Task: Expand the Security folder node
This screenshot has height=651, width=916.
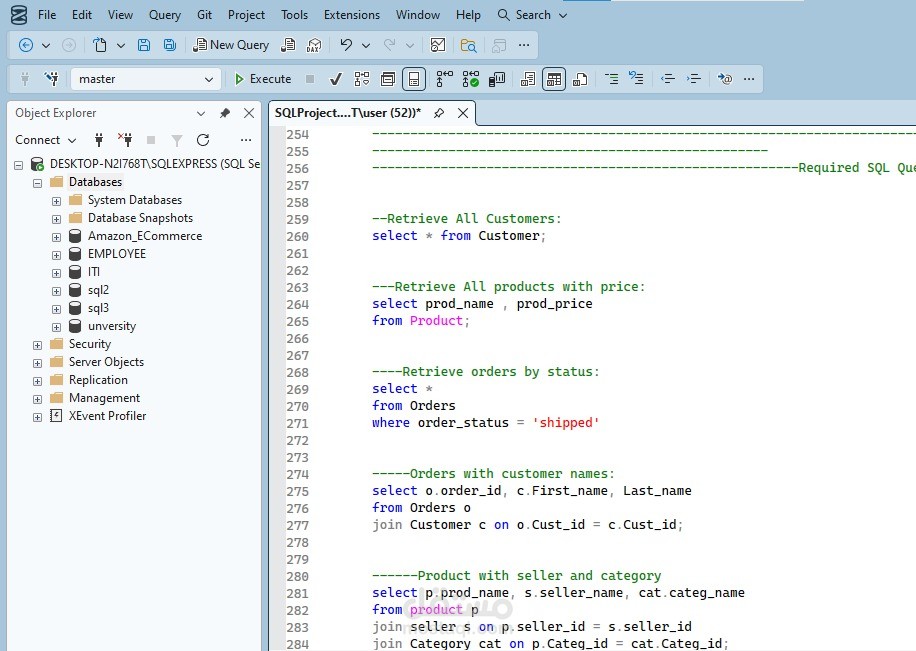Action: [x=38, y=344]
